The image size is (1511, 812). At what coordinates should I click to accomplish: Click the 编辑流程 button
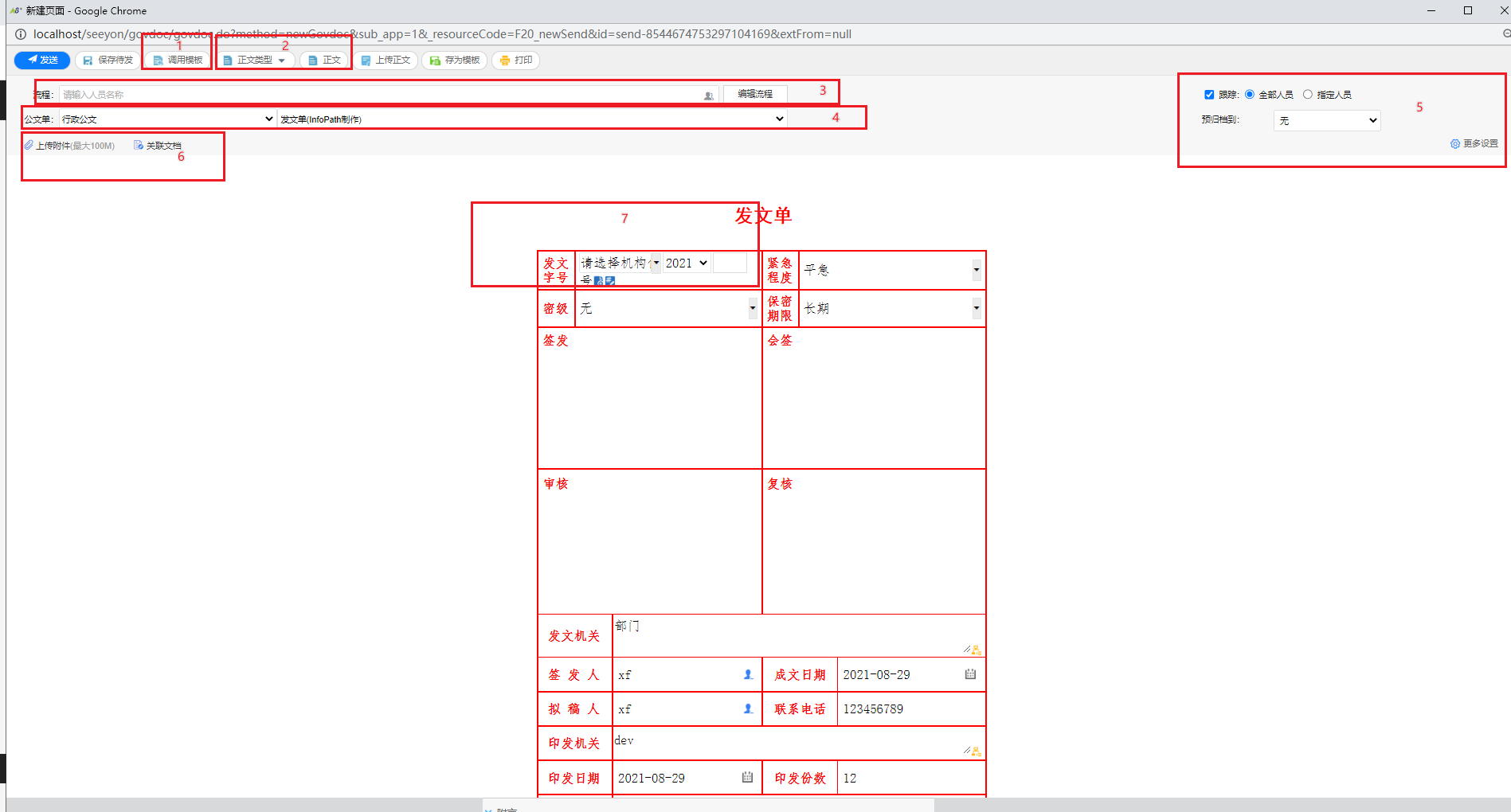[x=754, y=94]
